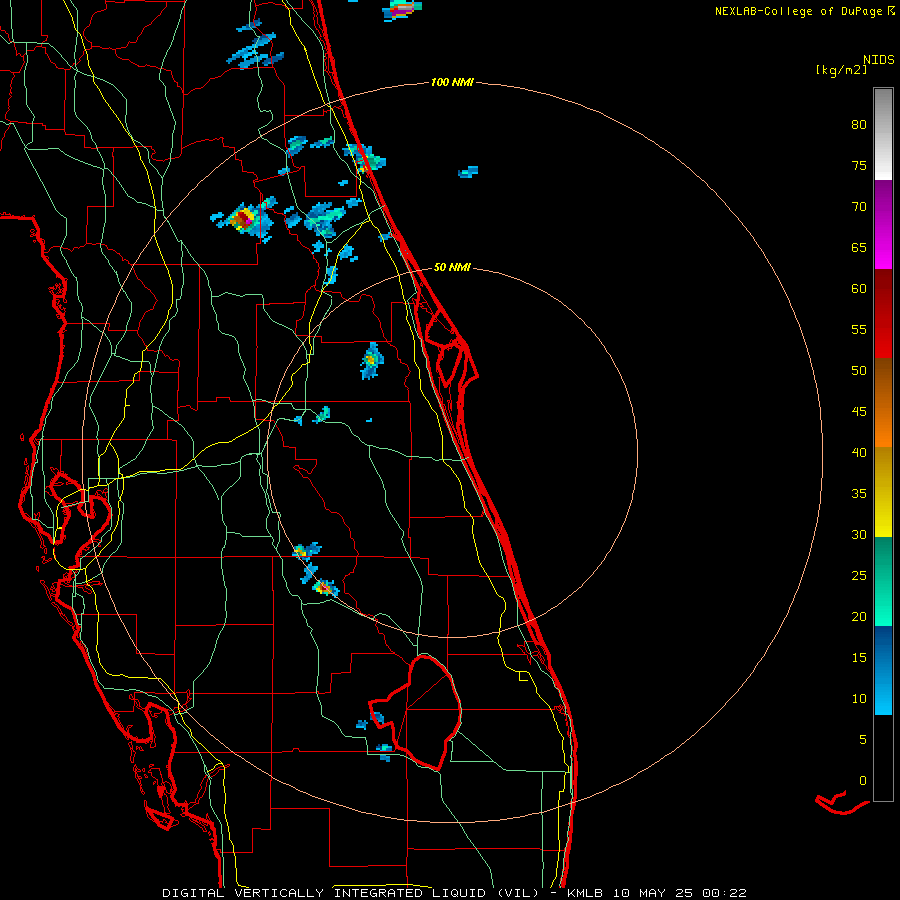Click the 20 value on the VIL scale
This screenshot has width=900, height=900.
859,616
